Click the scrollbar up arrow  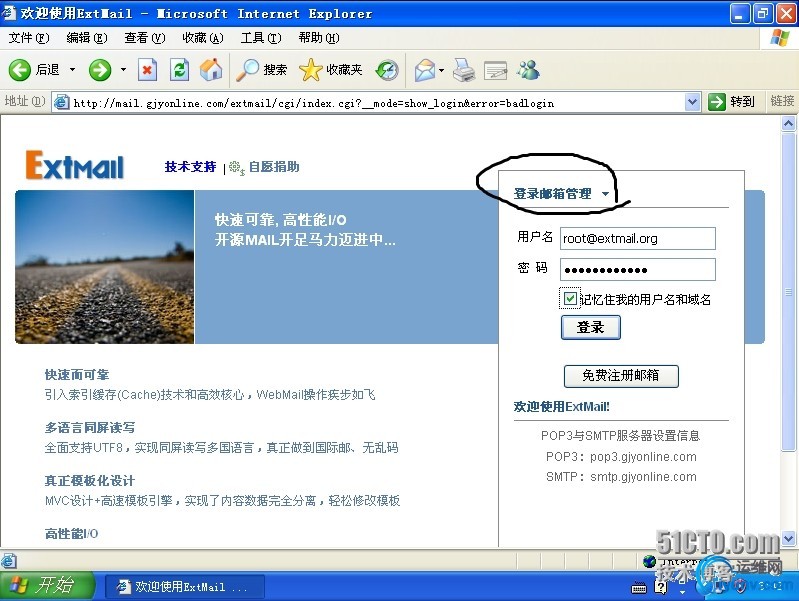(x=788, y=123)
